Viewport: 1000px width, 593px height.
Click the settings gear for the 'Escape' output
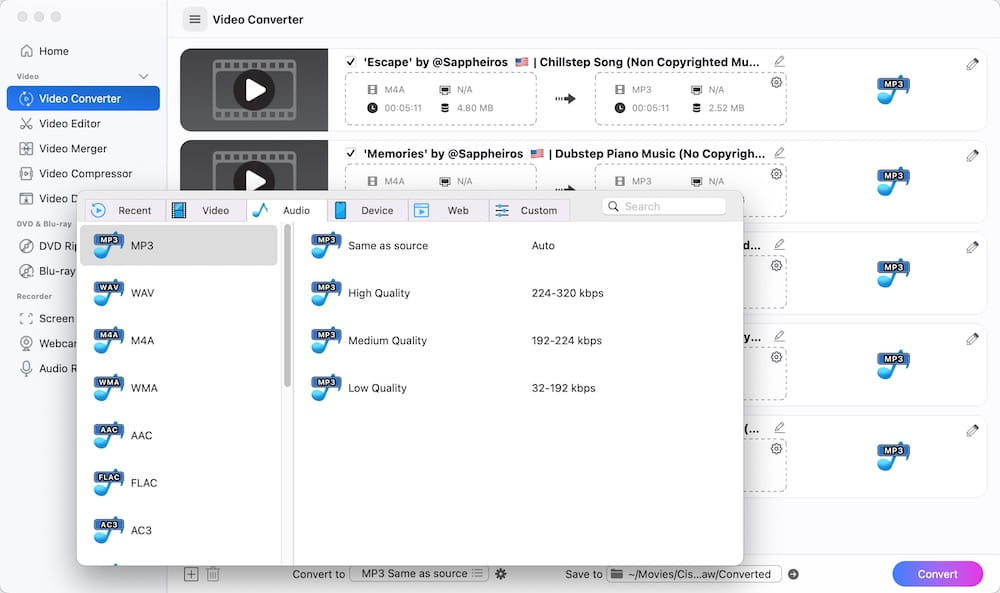[x=776, y=82]
